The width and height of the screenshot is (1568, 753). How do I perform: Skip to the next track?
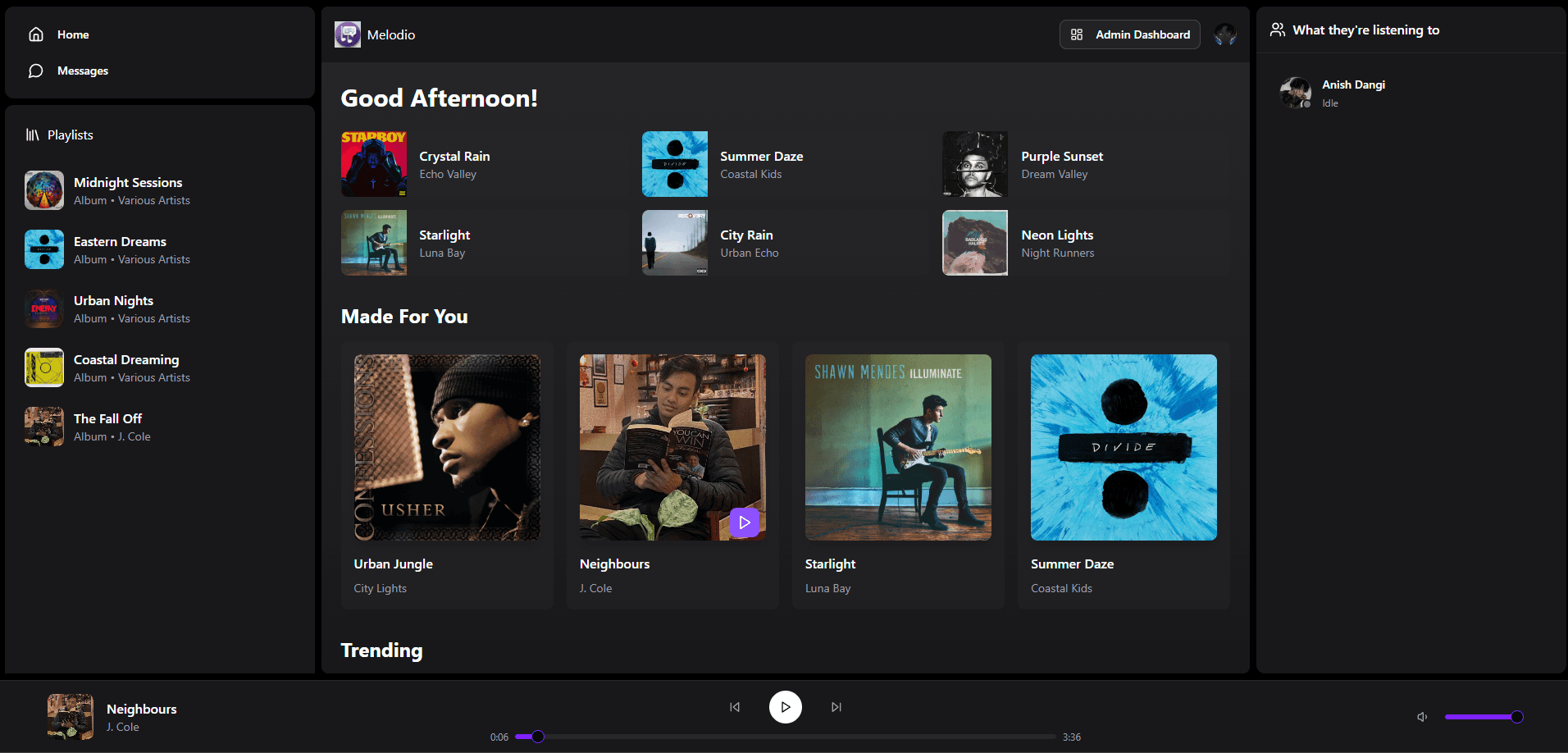(x=836, y=707)
